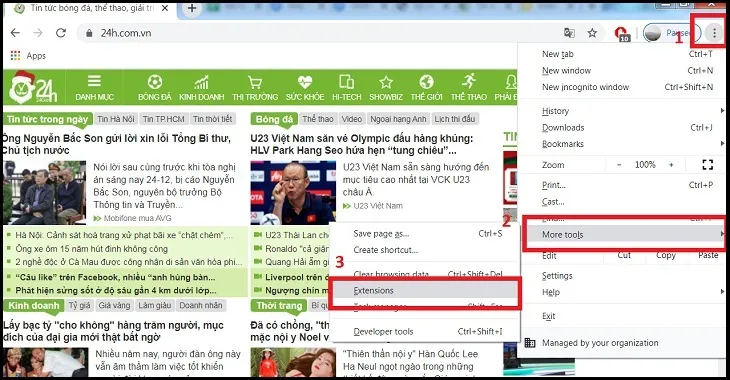The image size is (730, 380).
Task: Open Downloads from the menu
Action: [x=622, y=128]
